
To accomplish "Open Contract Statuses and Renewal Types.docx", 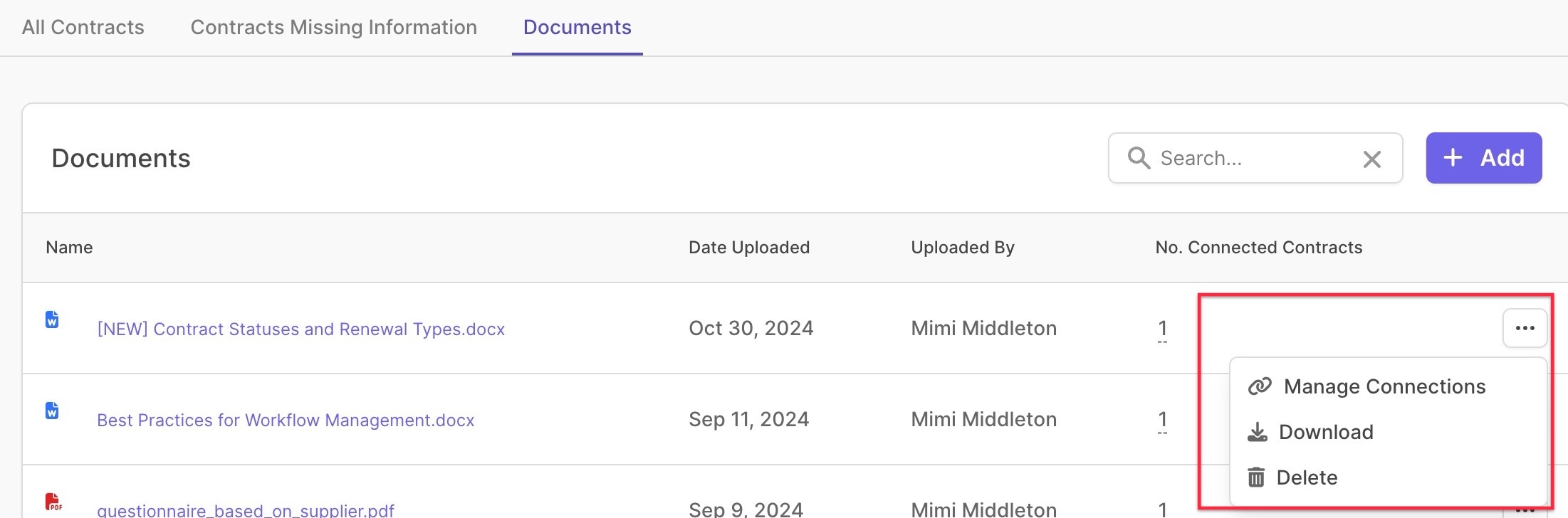I will 300,329.
